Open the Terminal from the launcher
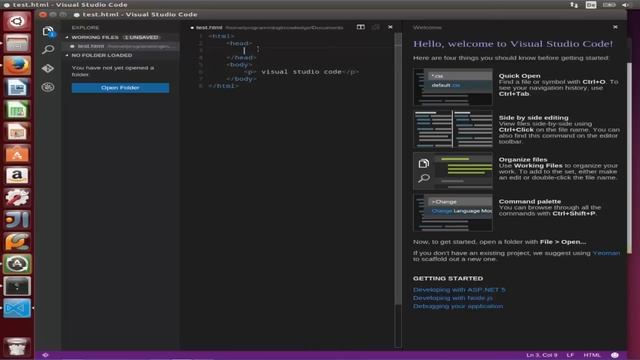The image size is (640, 360). point(17,286)
